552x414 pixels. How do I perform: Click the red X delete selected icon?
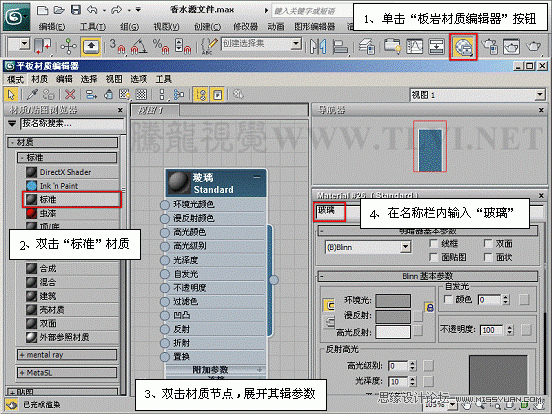coord(70,95)
